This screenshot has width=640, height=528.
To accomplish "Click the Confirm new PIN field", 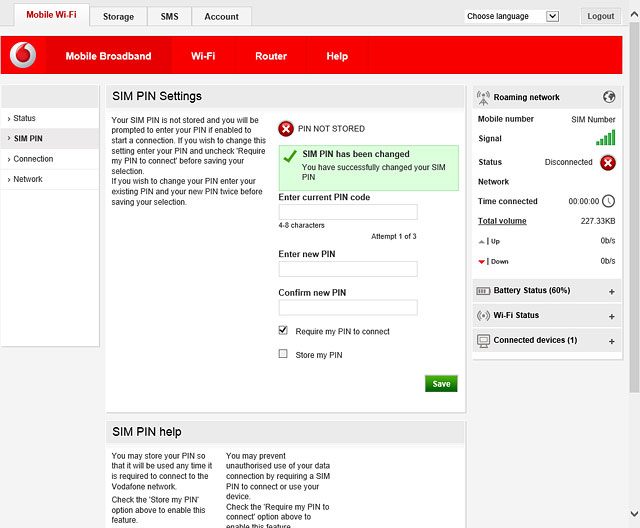I will coord(348,308).
